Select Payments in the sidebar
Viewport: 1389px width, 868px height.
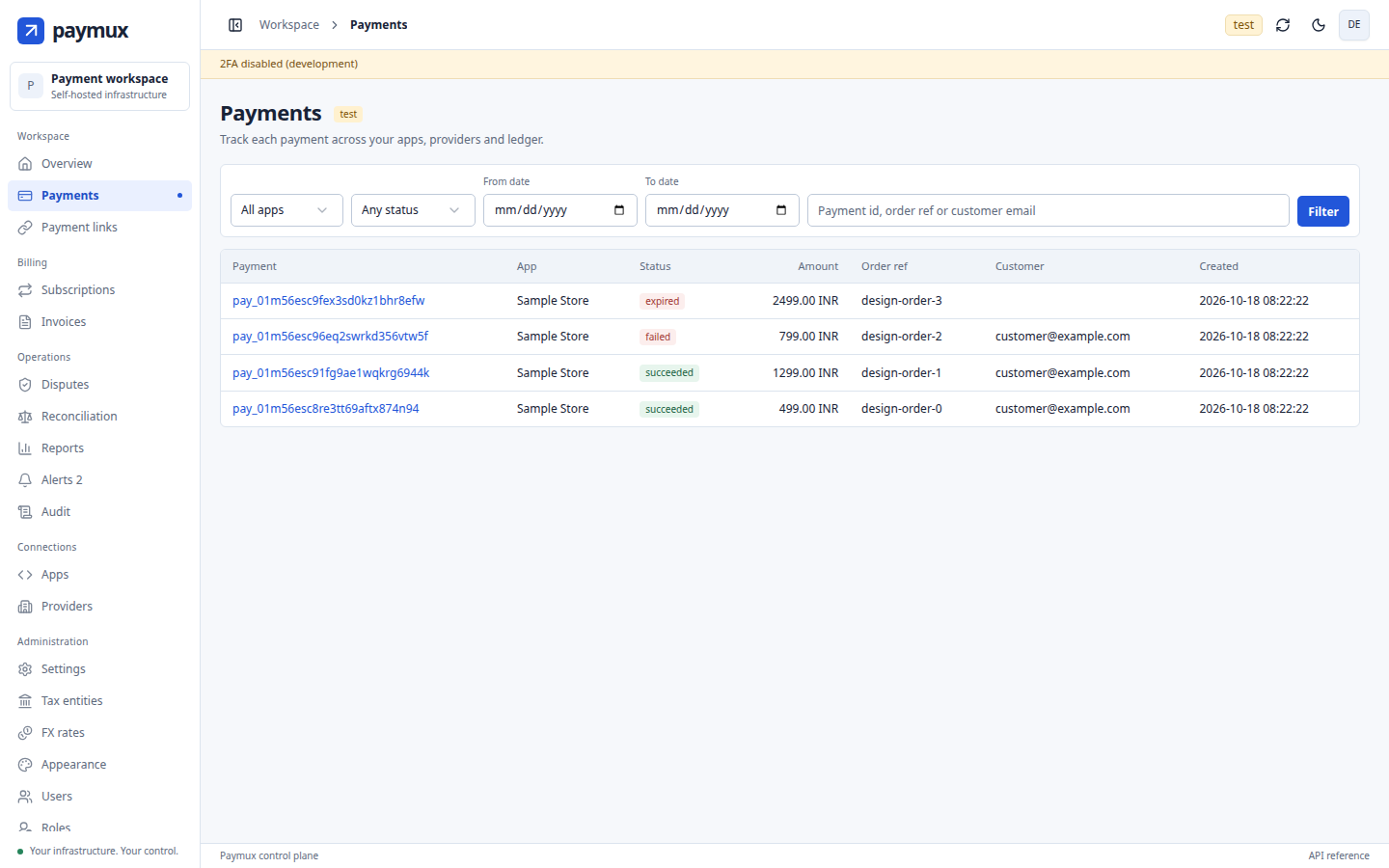pyautogui.click(x=99, y=196)
